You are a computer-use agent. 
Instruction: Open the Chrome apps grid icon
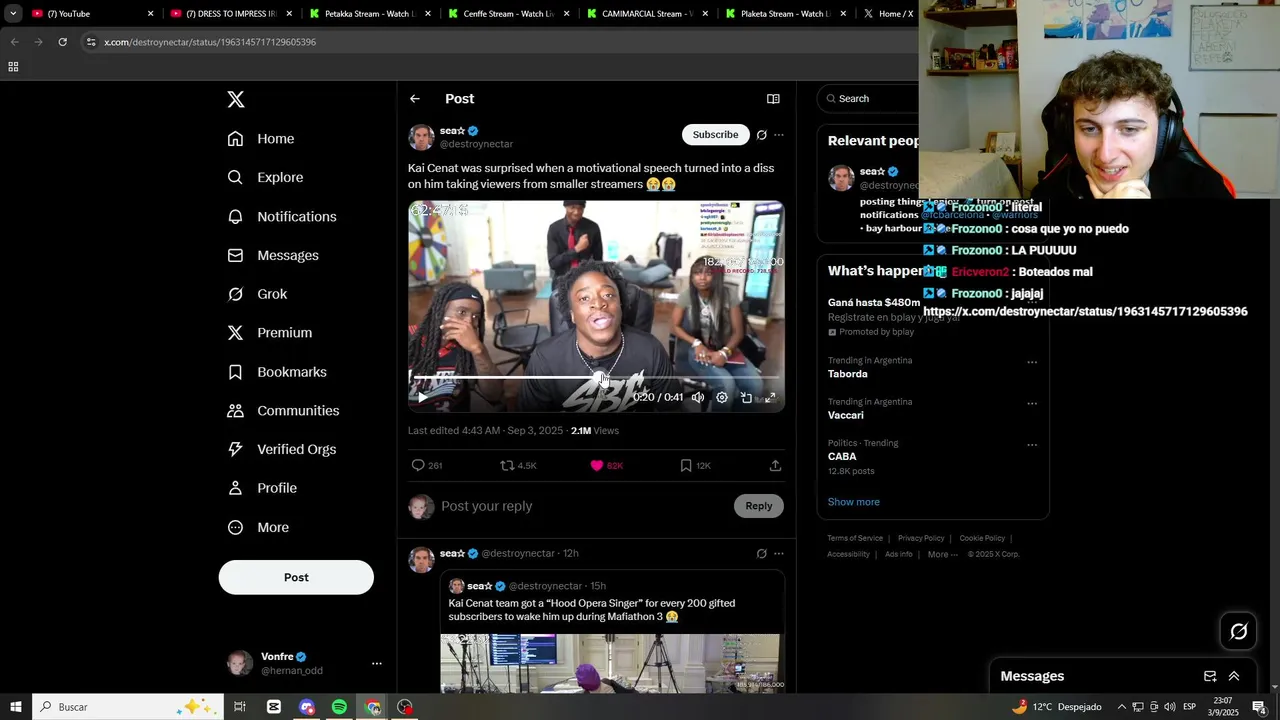[13, 67]
